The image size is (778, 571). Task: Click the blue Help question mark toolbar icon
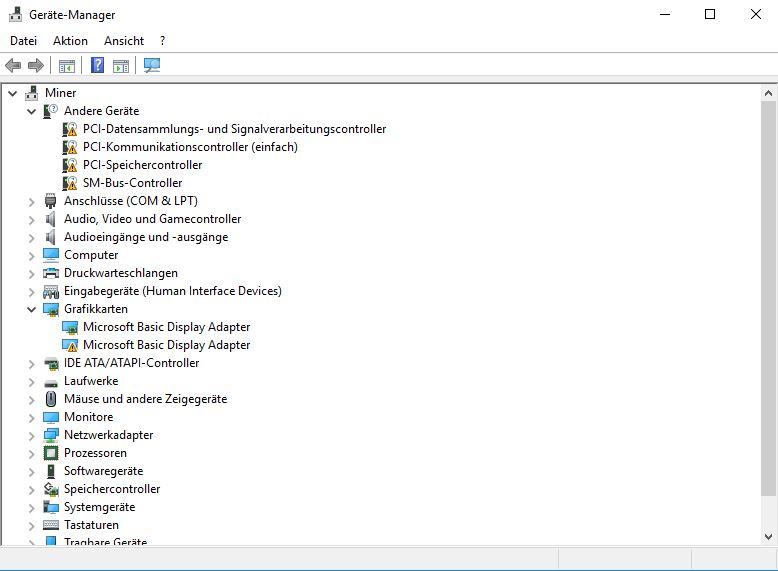click(x=97, y=65)
